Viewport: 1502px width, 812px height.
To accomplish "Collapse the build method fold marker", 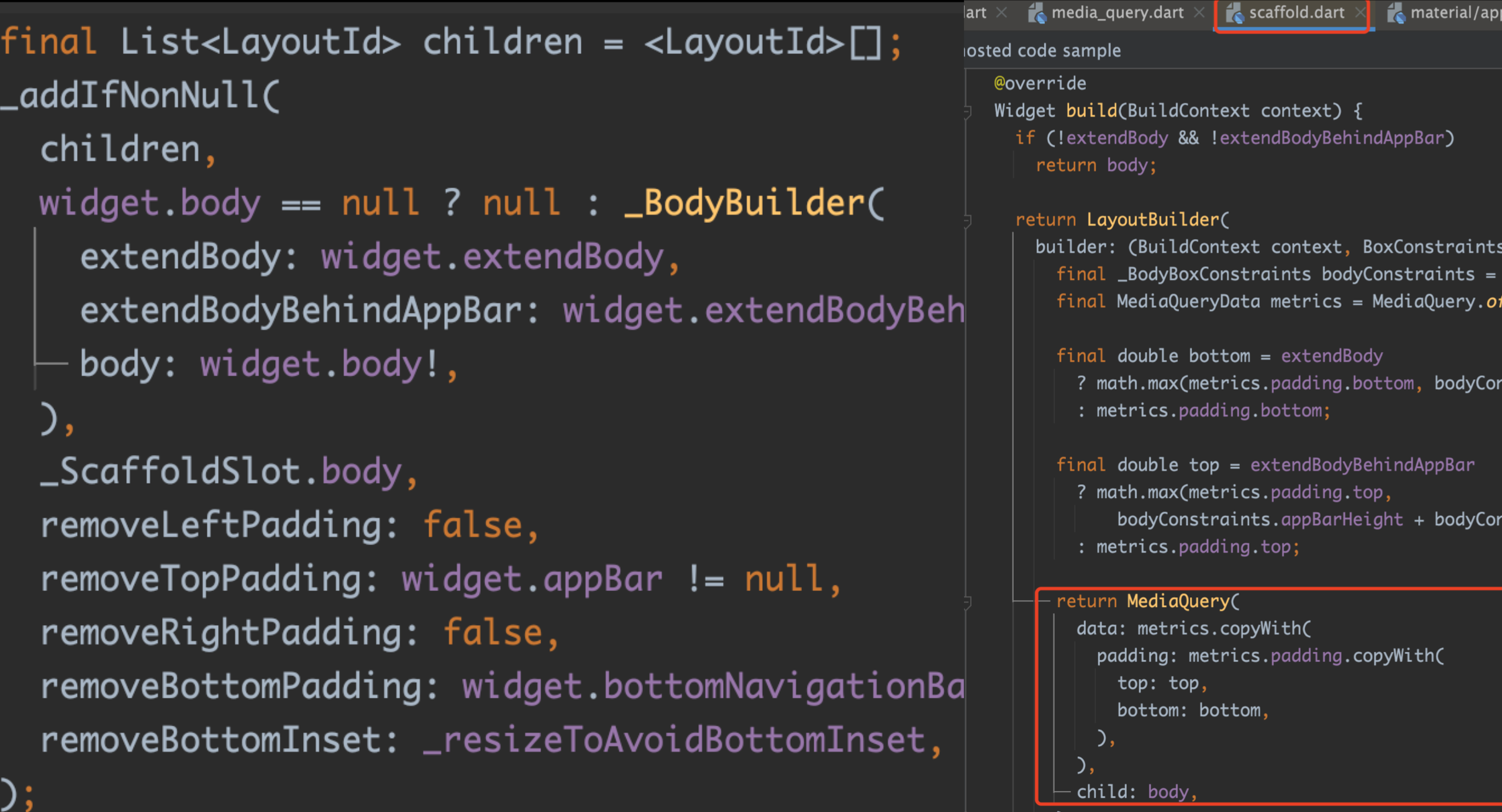I will 967,112.
